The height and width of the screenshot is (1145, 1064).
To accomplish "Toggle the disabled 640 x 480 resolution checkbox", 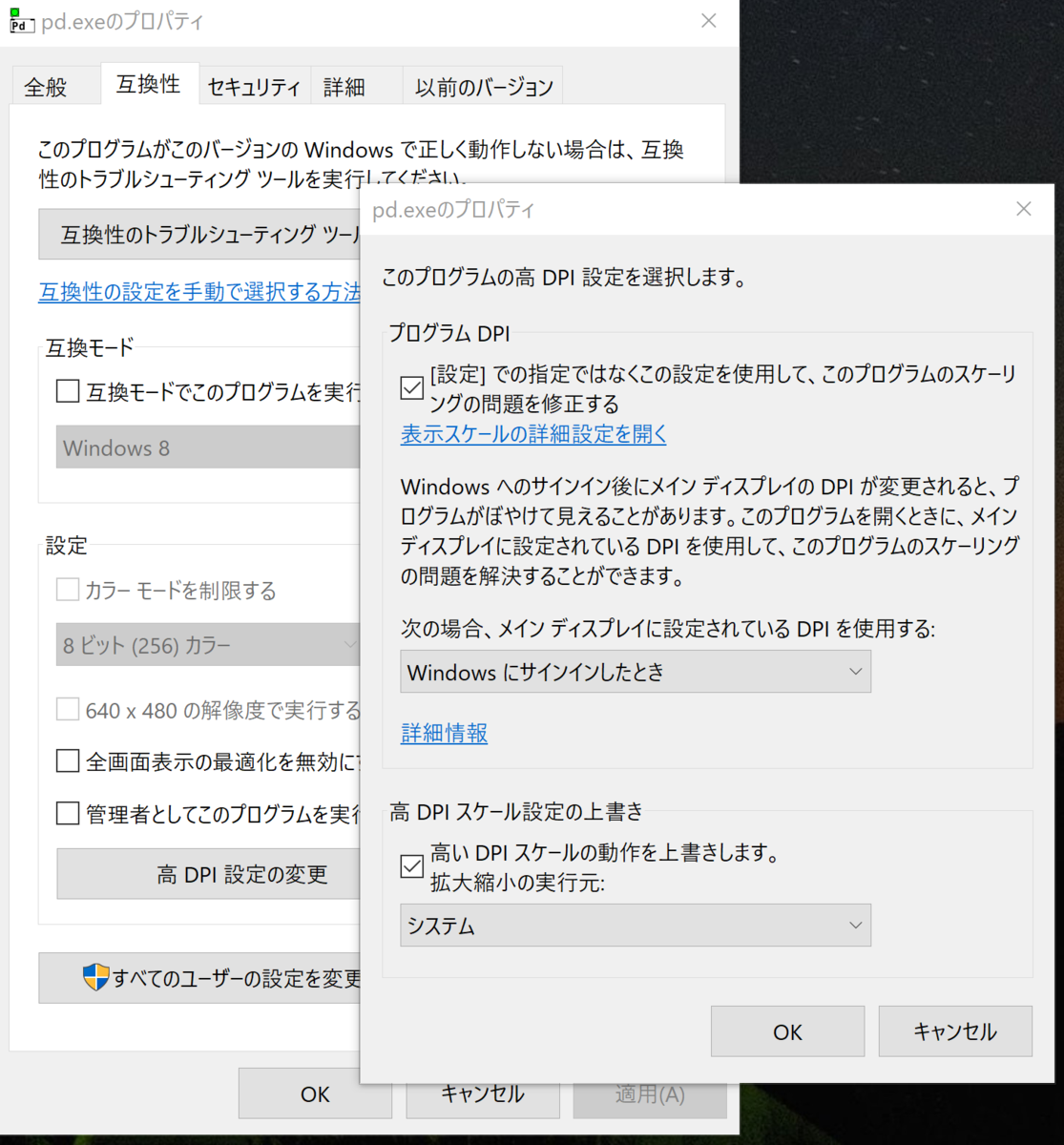I will tap(68, 710).
